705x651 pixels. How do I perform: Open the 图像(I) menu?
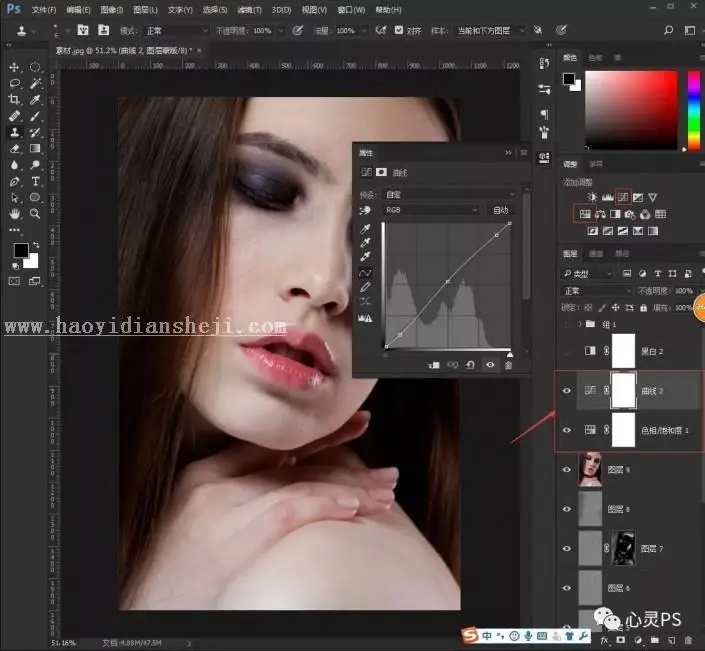tap(112, 9)
